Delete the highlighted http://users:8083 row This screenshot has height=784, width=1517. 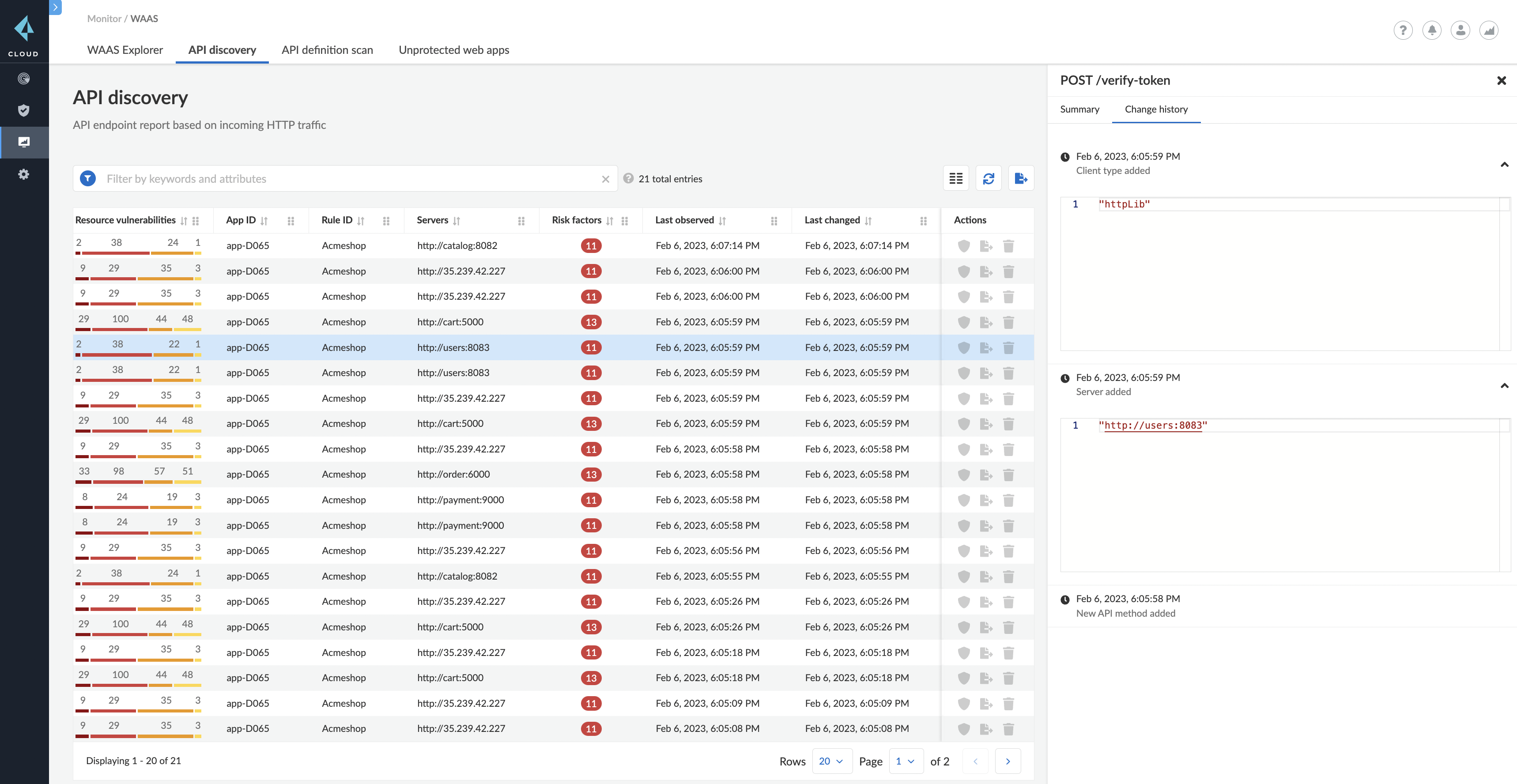[x=1008, y=347]
